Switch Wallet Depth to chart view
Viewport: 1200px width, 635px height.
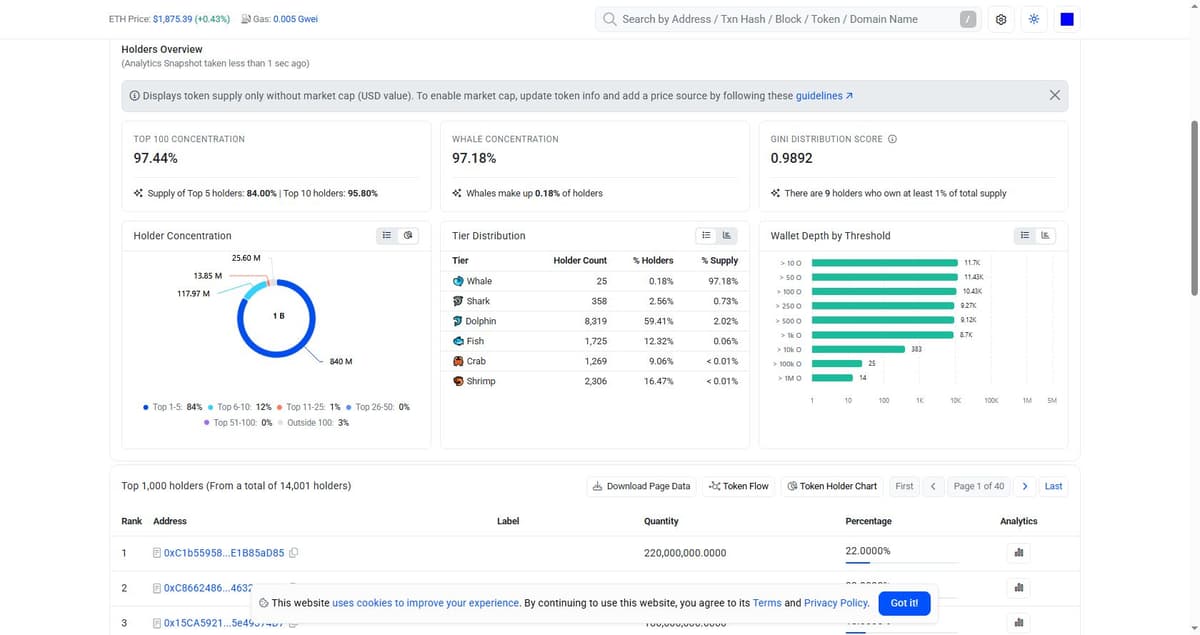click(x=1046, y=236)
